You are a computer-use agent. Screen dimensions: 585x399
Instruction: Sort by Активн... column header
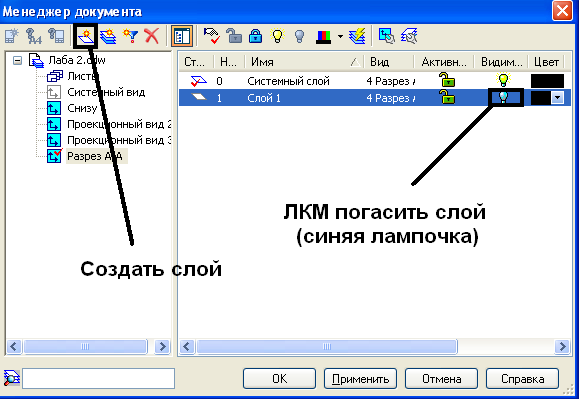pos(444,62)
